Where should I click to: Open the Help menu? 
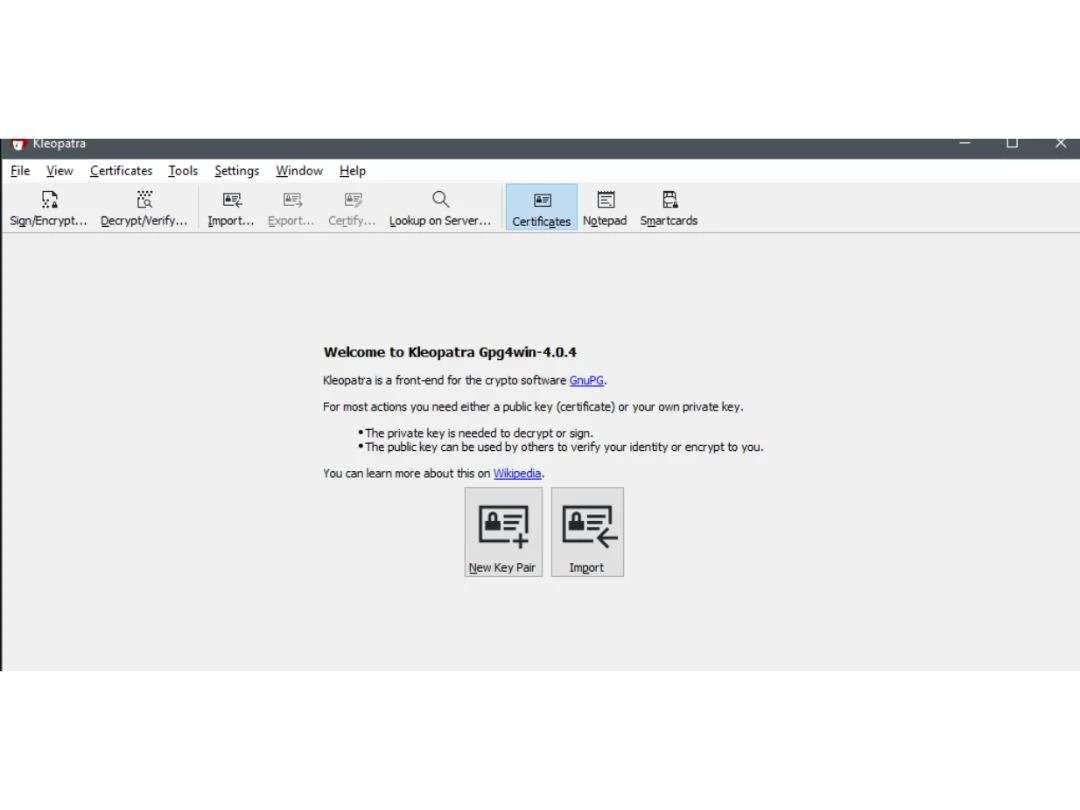tap(352, 170)
